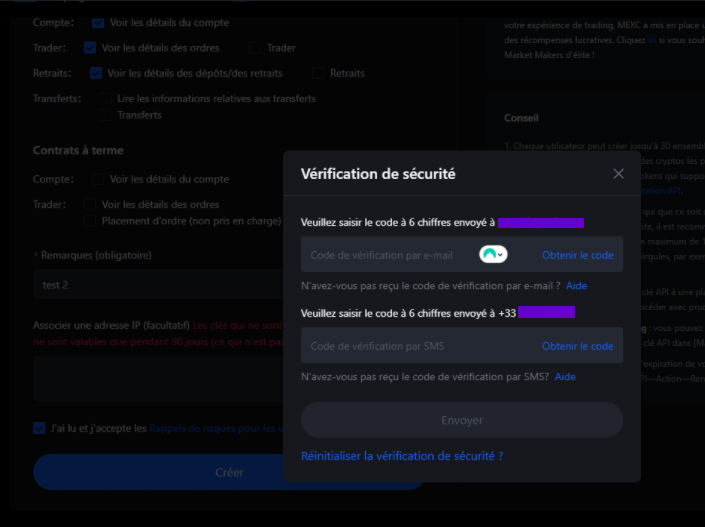
Task: Tick the Transferts checkbox
Action: (105, 115)
